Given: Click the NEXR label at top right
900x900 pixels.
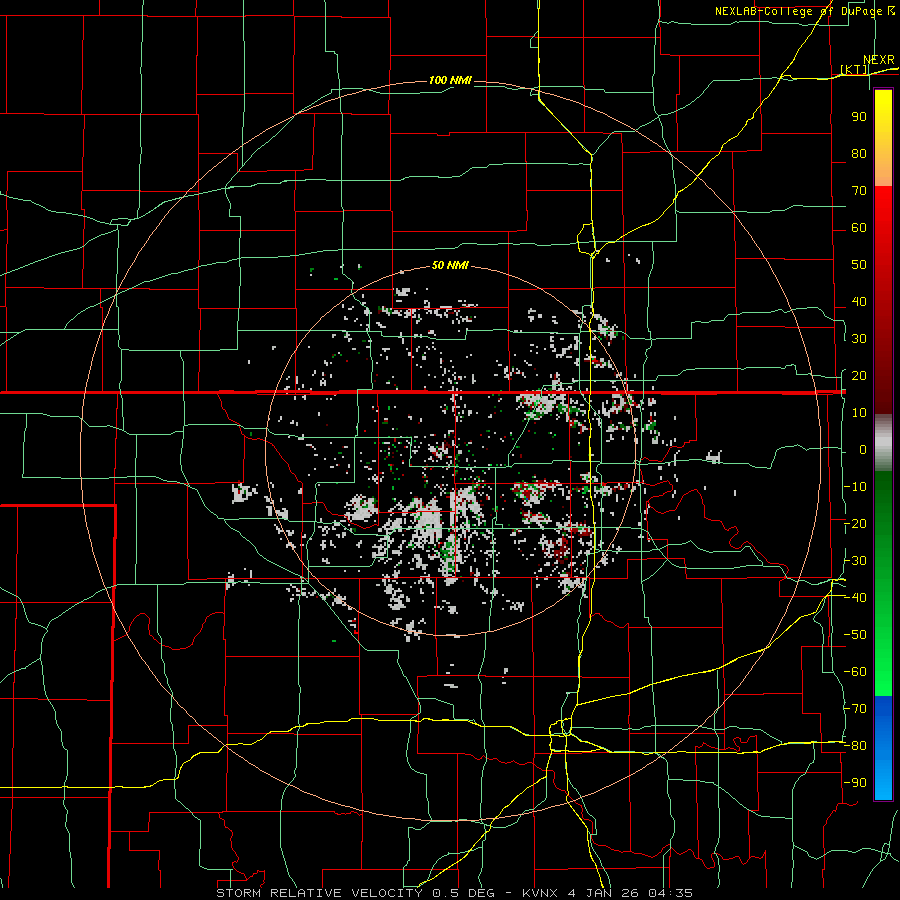Looking at the screenshot, I should tap(879, 60).
